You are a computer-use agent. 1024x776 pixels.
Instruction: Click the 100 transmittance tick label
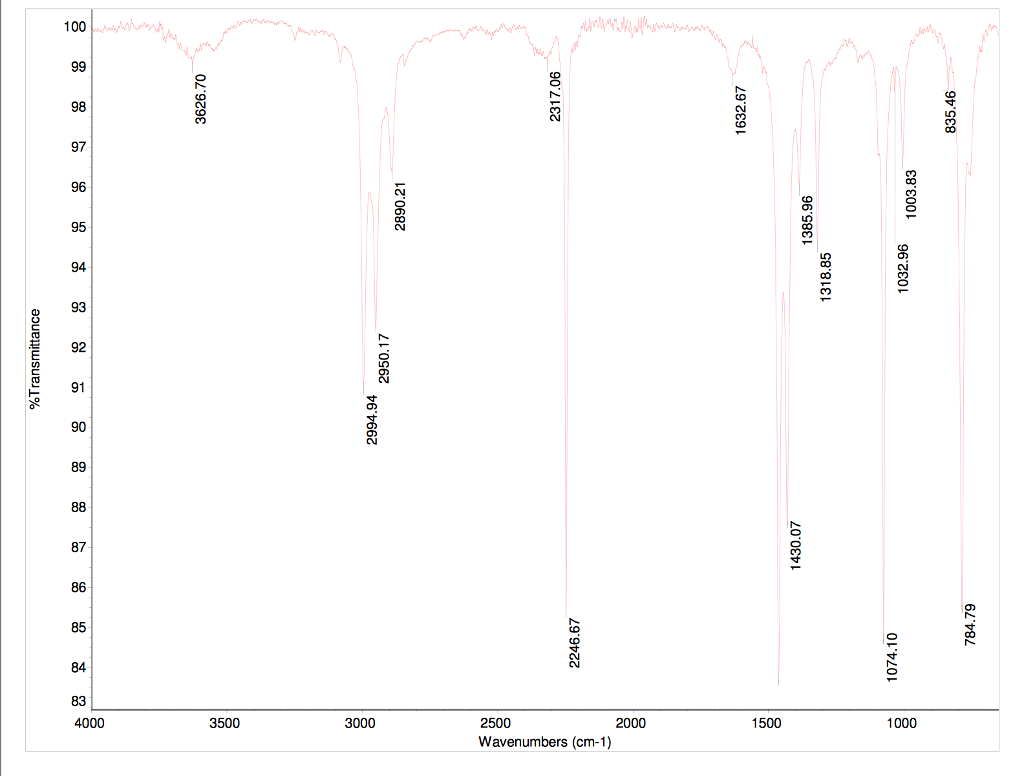73,28
